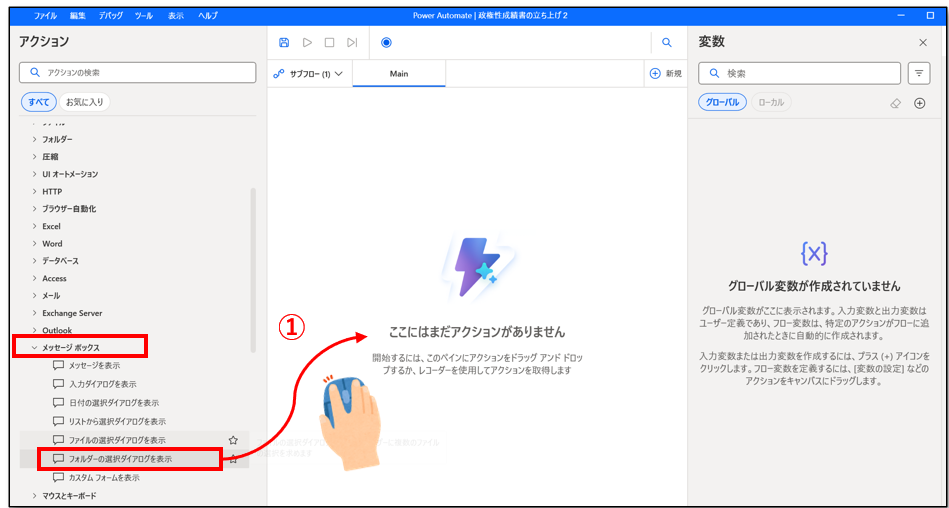Select the グローバル variable scope toggle
The width and height of the screenshot is (949, 508).
[x=722, y=102]
